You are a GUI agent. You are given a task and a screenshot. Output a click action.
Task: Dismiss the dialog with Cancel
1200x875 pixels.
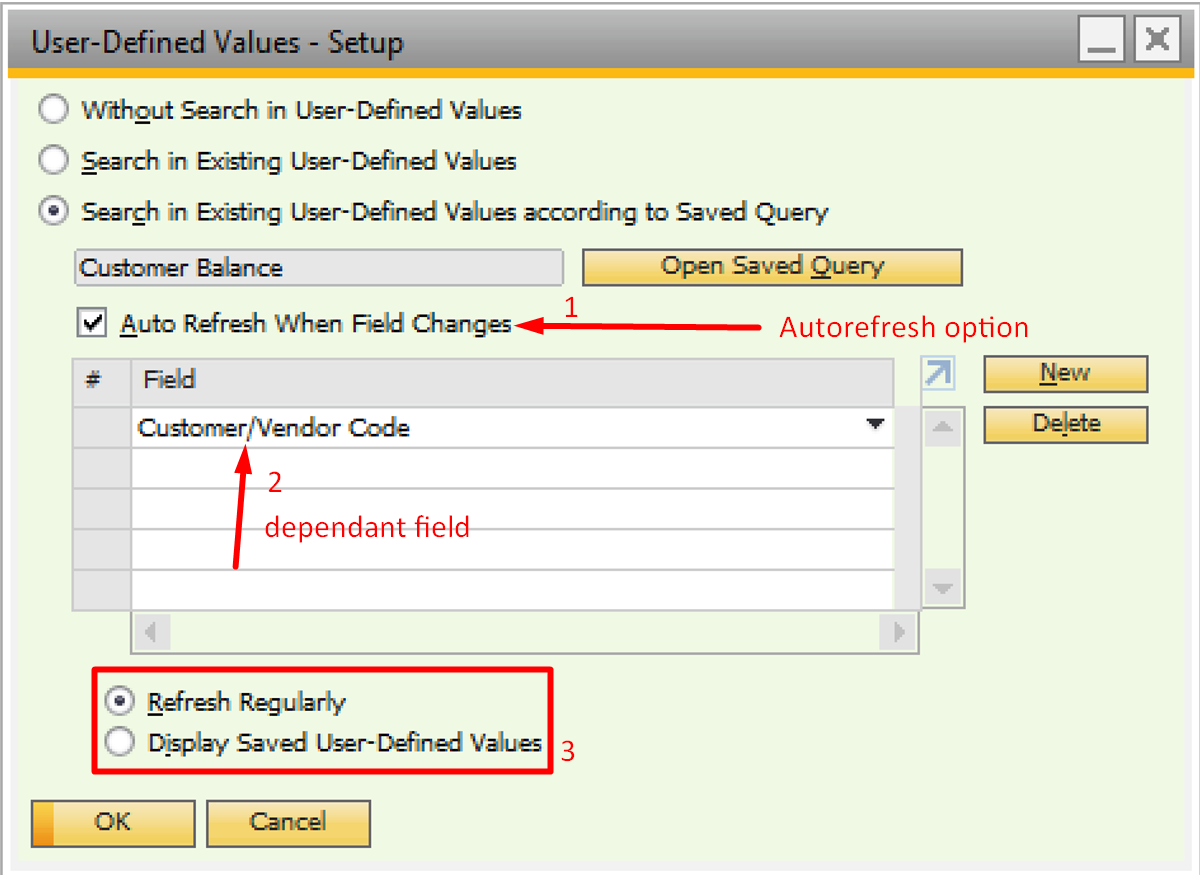coord(288,822)
